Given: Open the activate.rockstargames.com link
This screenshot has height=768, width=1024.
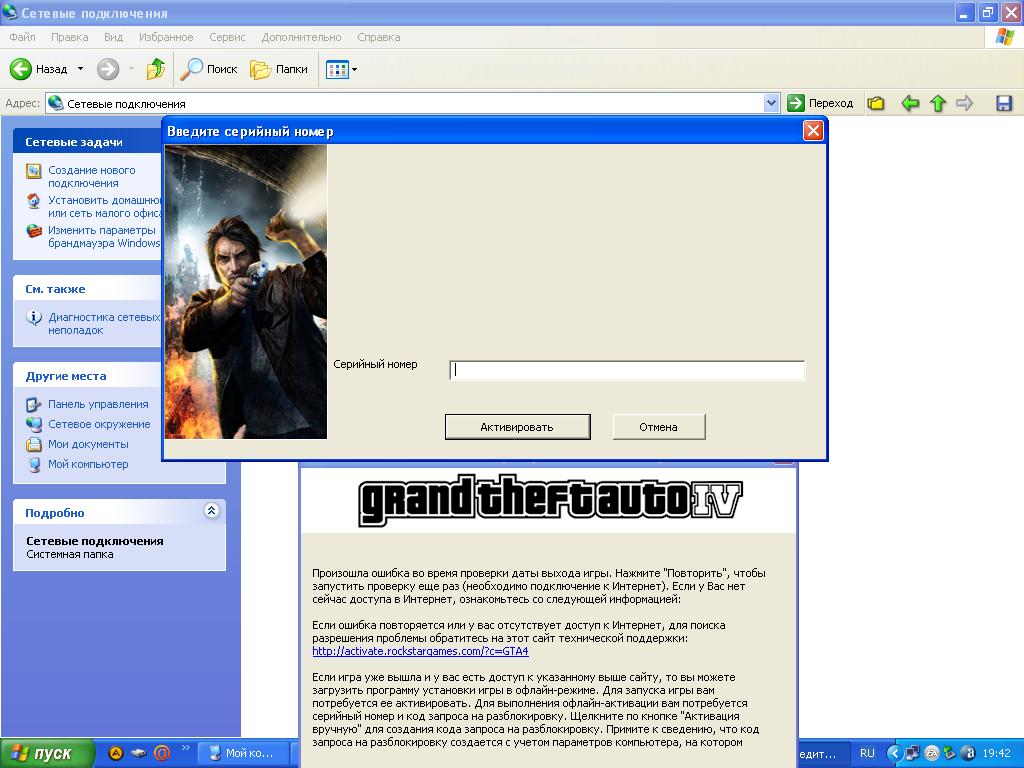Looking at the screenshot, I should 420,651.
